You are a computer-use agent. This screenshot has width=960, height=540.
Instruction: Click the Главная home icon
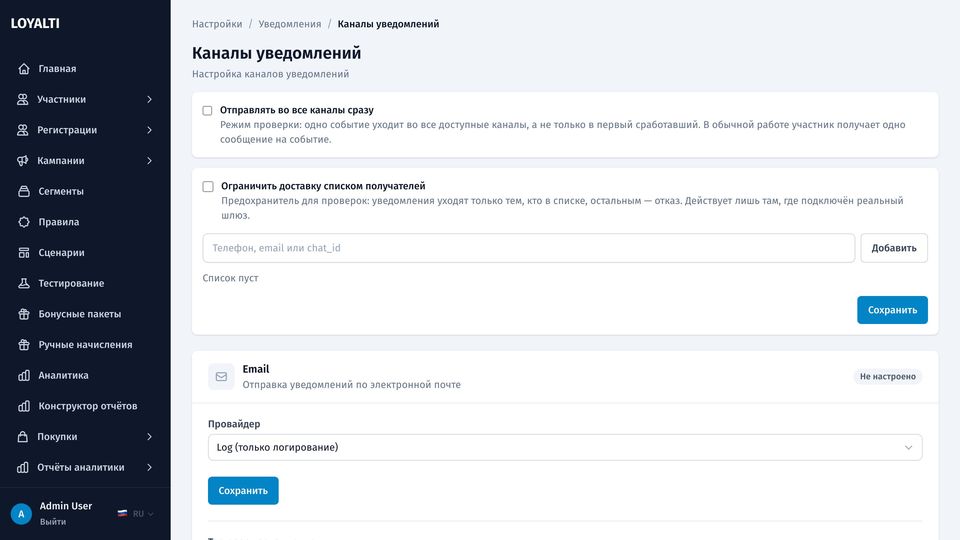(x=24, y=69)
